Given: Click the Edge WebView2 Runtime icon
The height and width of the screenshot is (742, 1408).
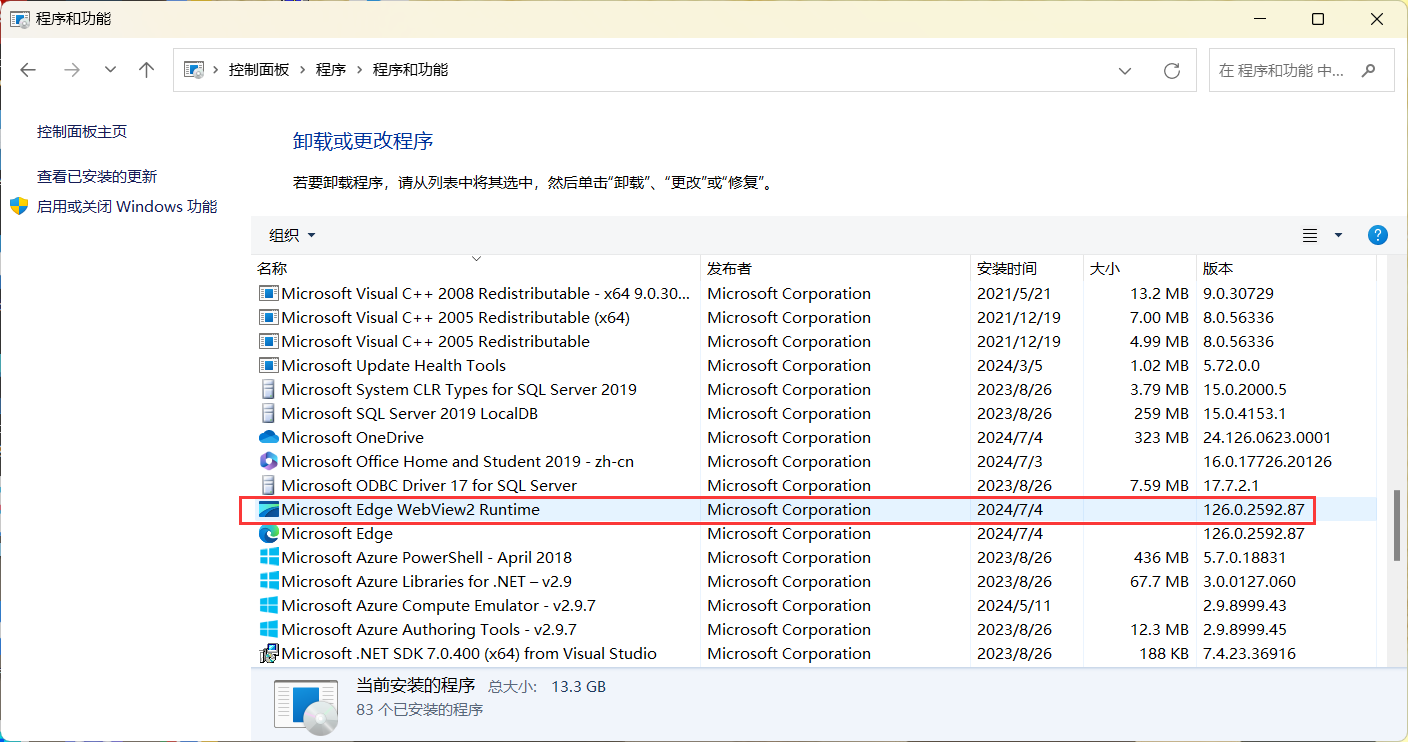Looking at the screenshot, I should click(268, 510).
